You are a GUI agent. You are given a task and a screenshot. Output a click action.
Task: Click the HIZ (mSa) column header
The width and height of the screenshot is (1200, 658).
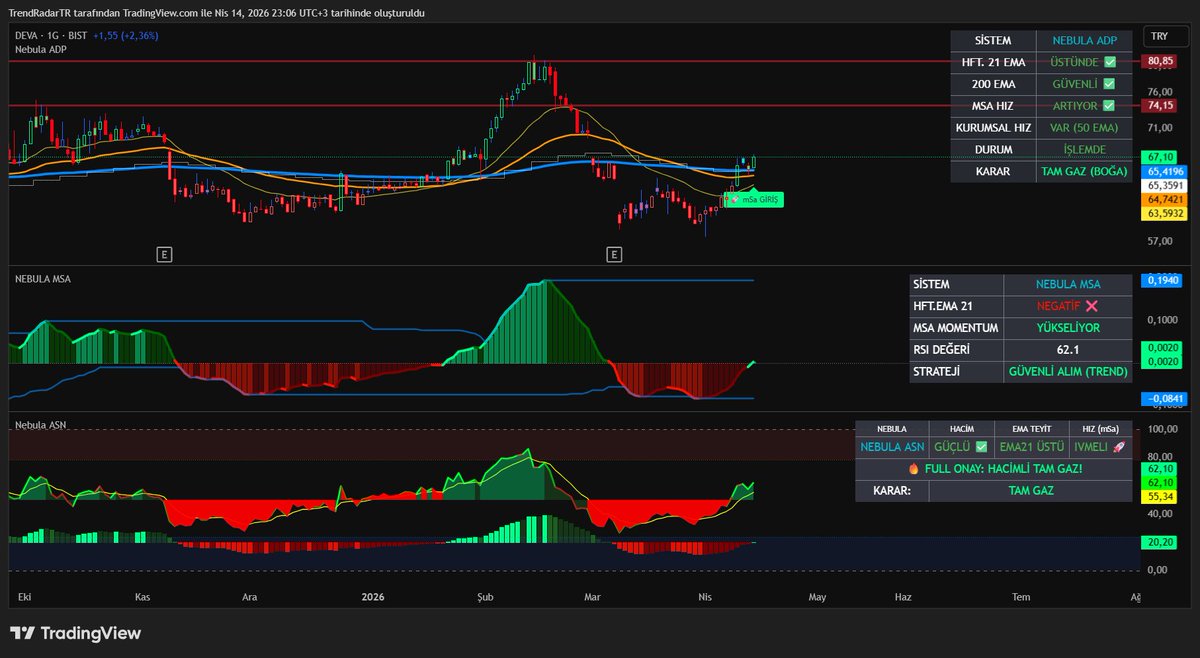click(x=1100, y=428)
